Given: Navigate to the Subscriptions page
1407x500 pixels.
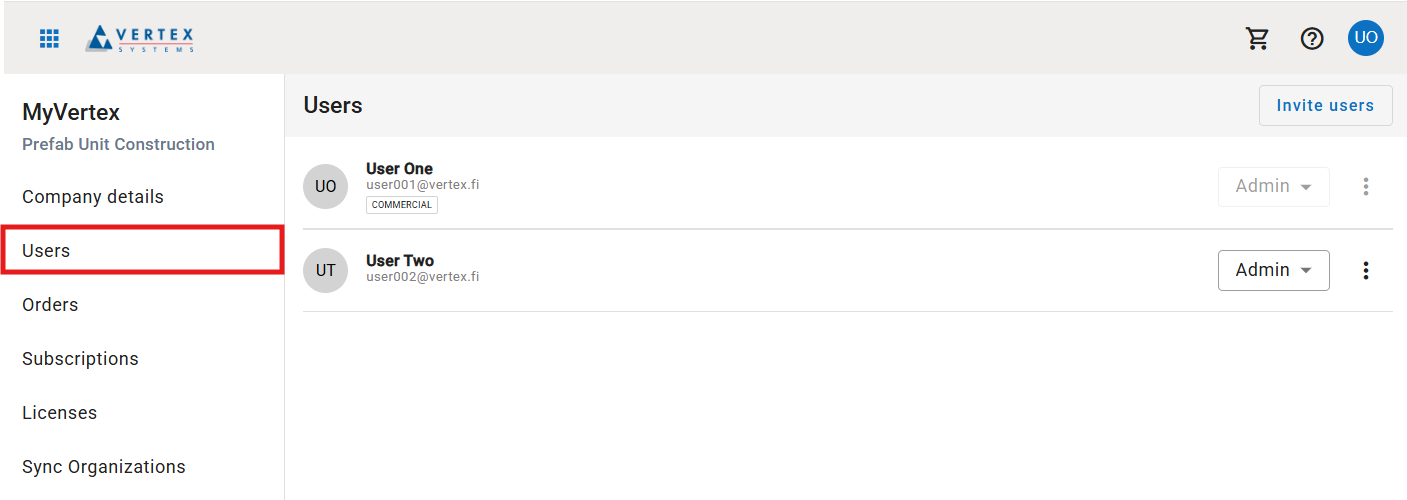Looking at the screenshot, I should click(80, 359).
